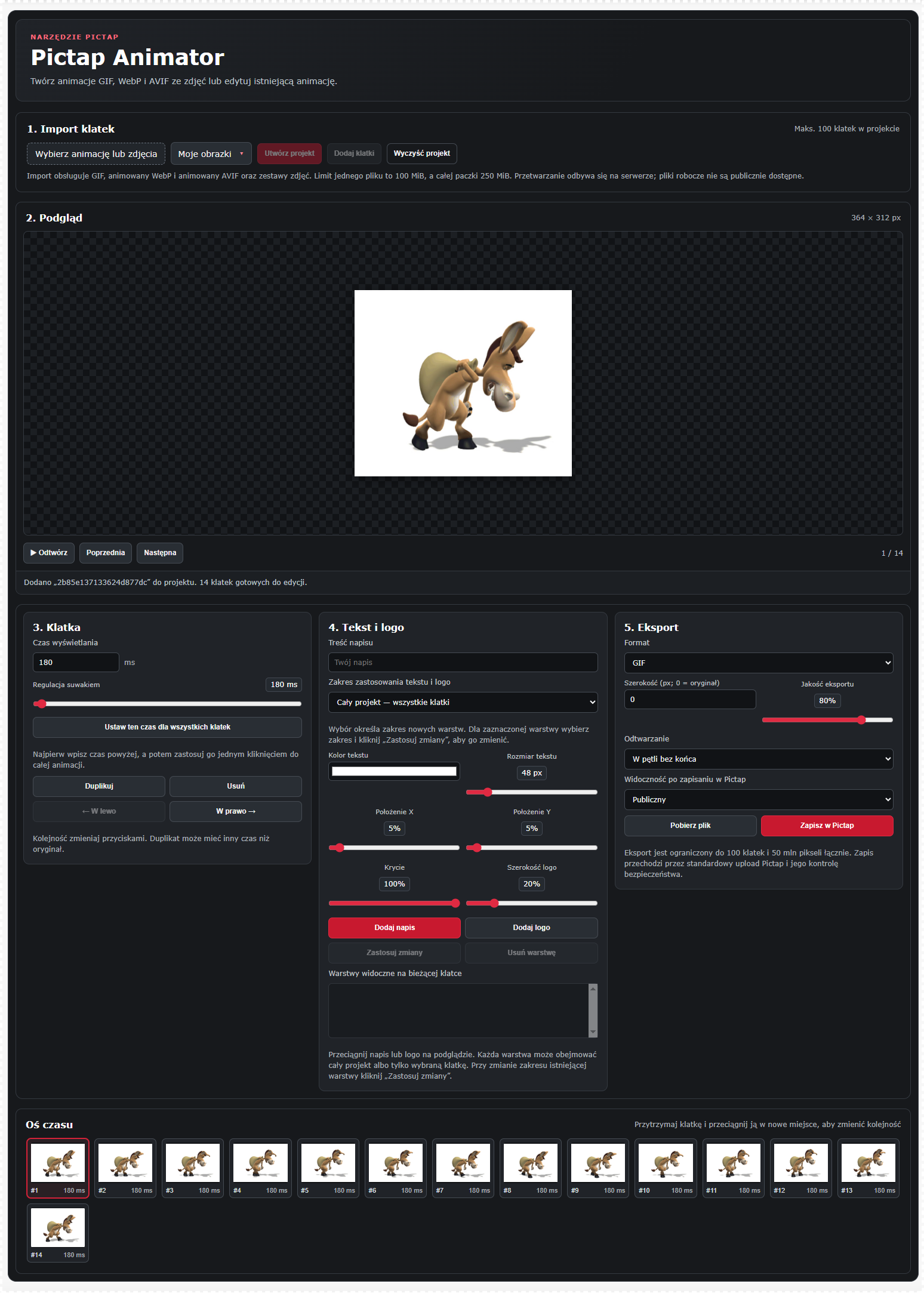This screenshot has width=924, height=1293.
Task: Select timeline frame #3 thumbnail
Action: 193,1168
